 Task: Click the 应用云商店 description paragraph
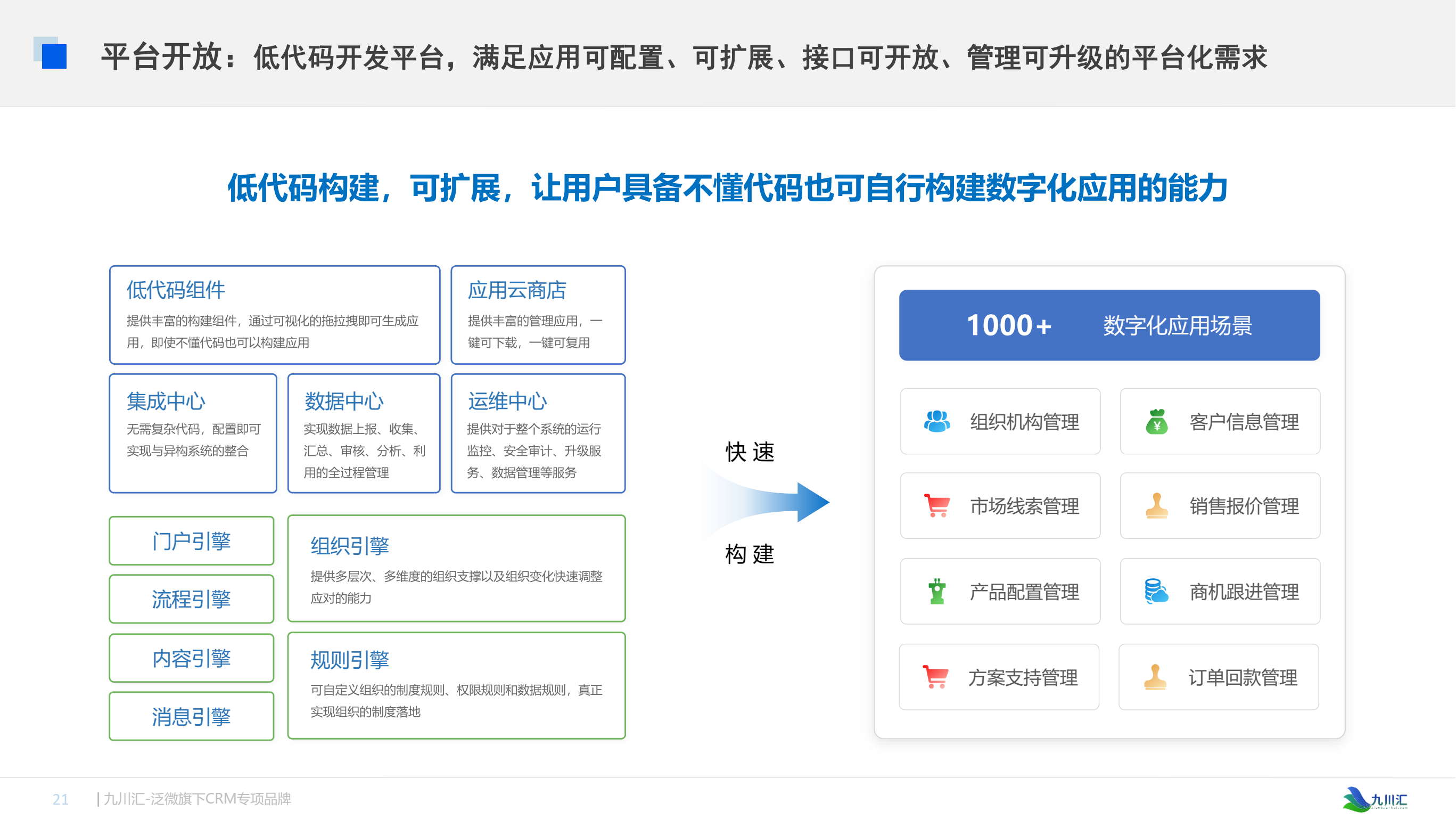coord(535,331)
